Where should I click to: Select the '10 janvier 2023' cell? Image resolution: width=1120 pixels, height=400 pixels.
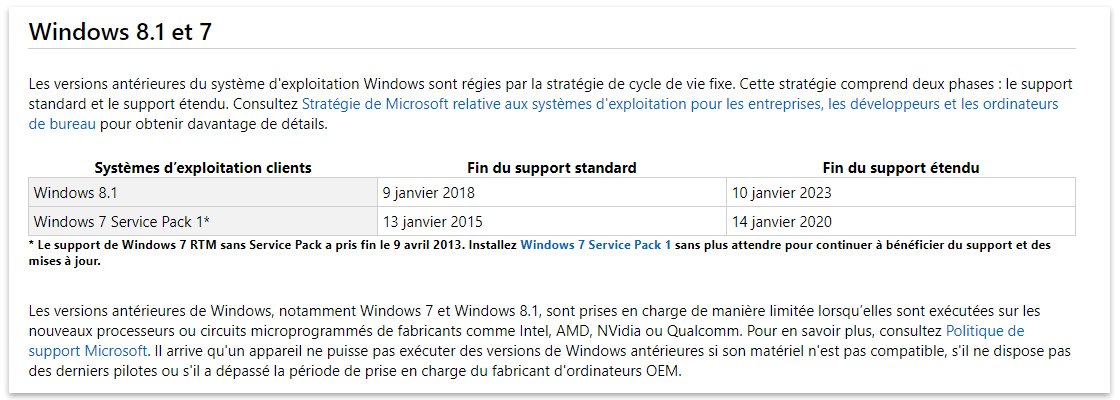(901, 193)
